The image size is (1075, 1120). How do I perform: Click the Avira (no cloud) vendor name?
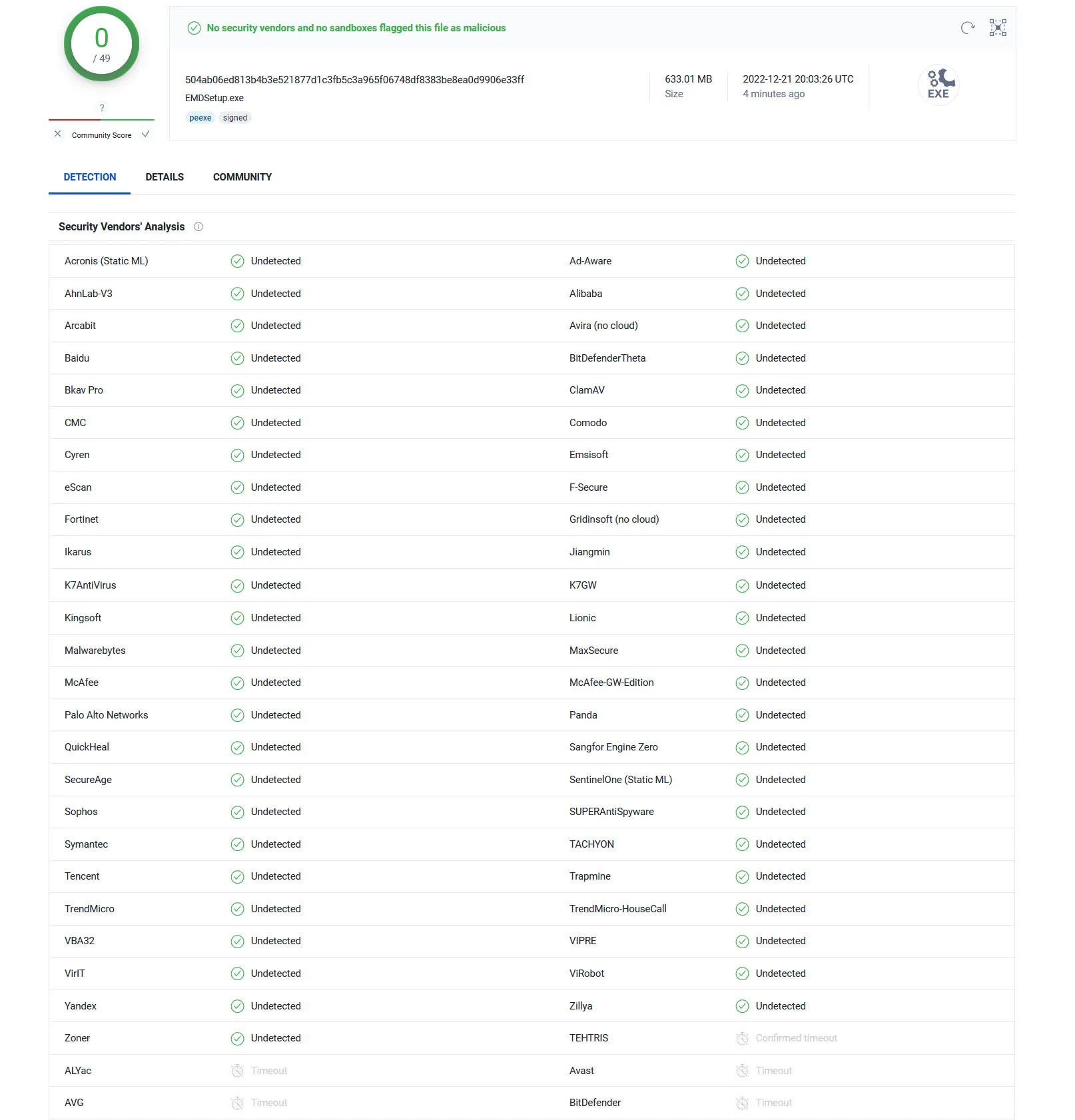pyautogui.click(x=603, y=326)
